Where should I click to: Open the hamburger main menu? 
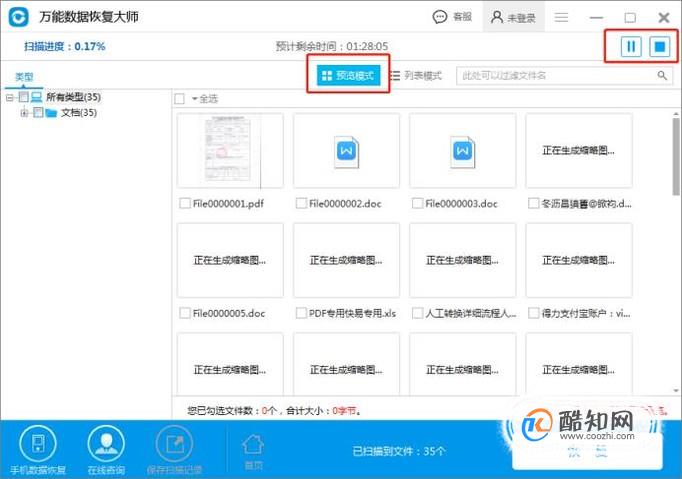click(x=561, y=17)
